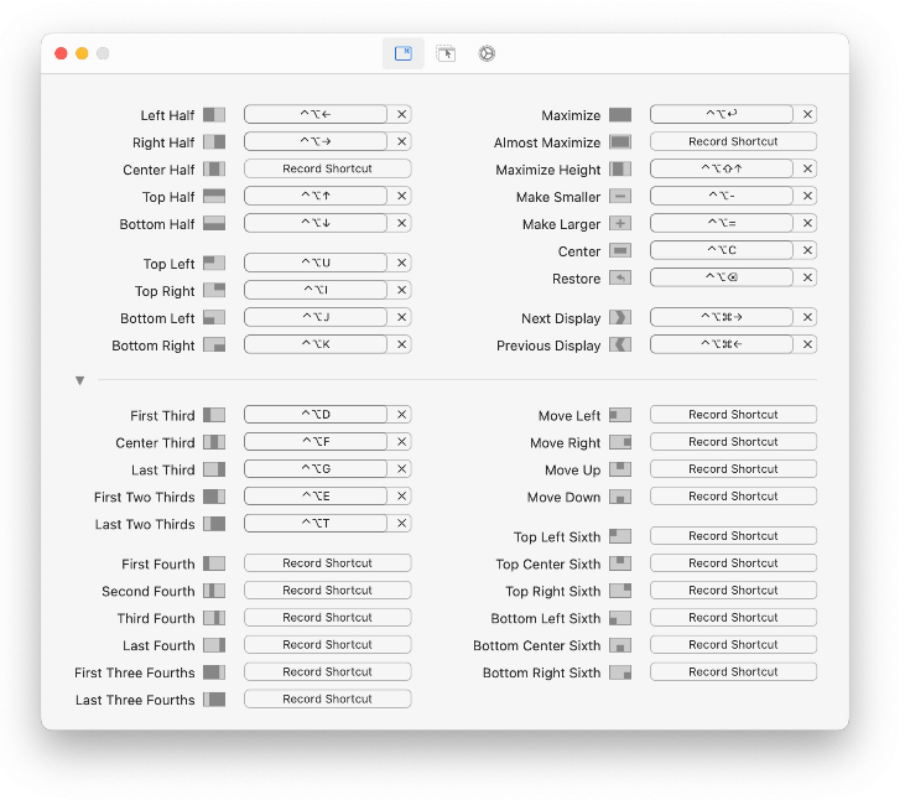905x800 pixels.
Task: Record a shortcut for Bottom Center Sixth
Action: (733, 645)
